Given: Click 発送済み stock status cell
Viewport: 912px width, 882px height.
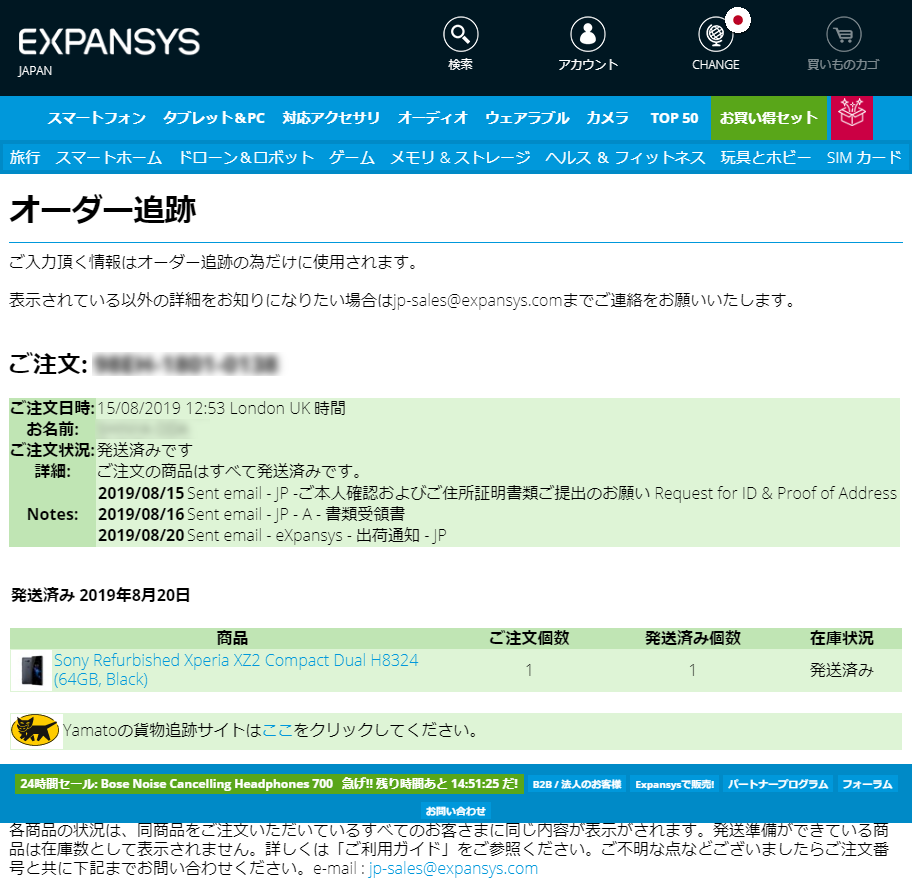Looking at the screenshot, I should tap(842, 670).
